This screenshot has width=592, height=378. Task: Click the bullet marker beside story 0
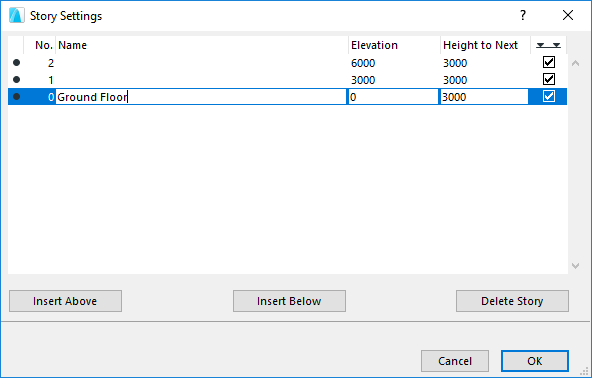point(16,97)
